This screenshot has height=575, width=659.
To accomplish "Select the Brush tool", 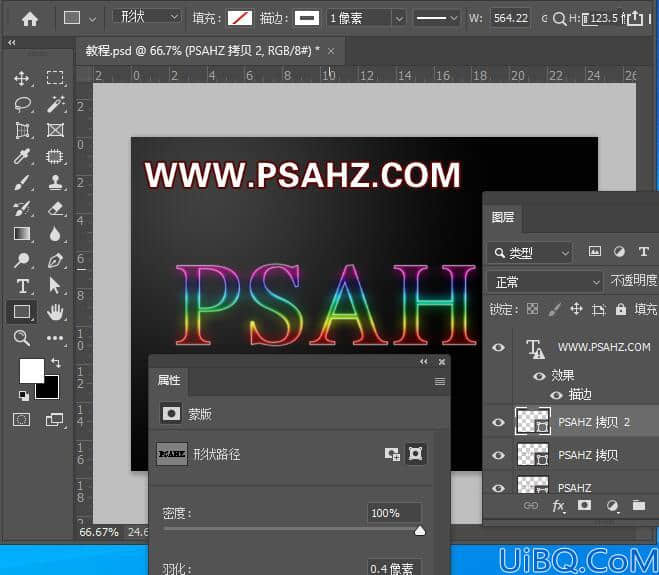I will tap(22, 182).
